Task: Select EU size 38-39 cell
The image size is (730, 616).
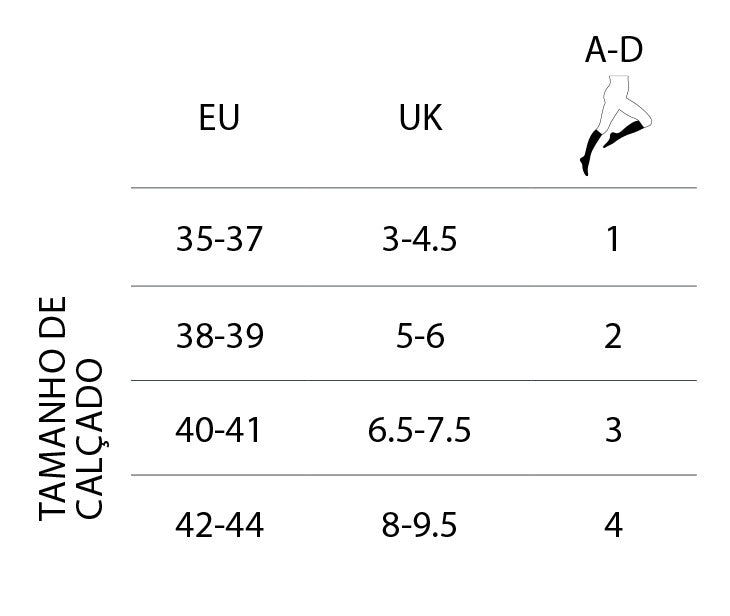Action: click(x=219, y=336)
